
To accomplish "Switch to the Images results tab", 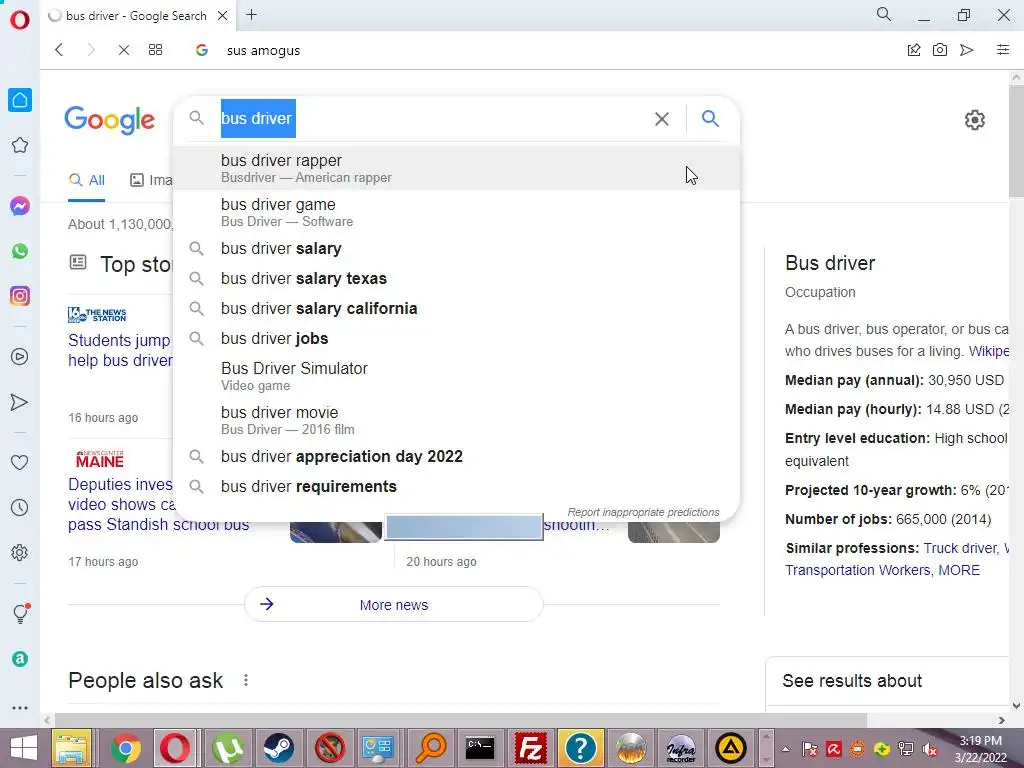I will 152,180.
